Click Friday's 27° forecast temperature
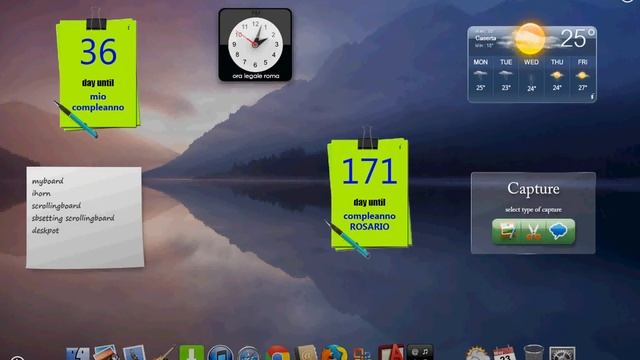 click(x=582, y=88)
